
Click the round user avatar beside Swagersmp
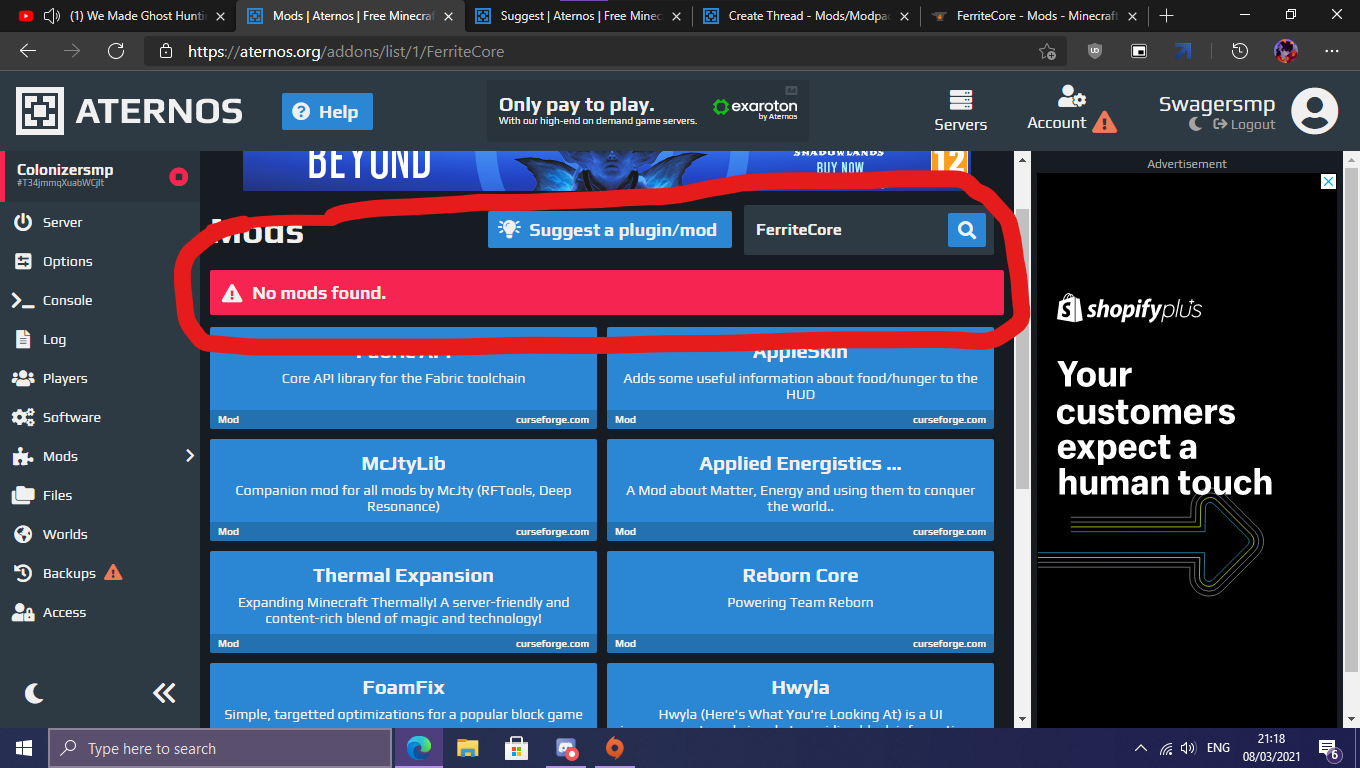click(1315, 111)
